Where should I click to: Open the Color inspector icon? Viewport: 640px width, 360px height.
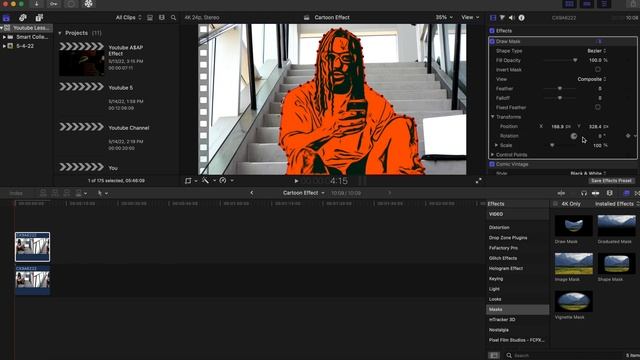(x=502, y=18)
